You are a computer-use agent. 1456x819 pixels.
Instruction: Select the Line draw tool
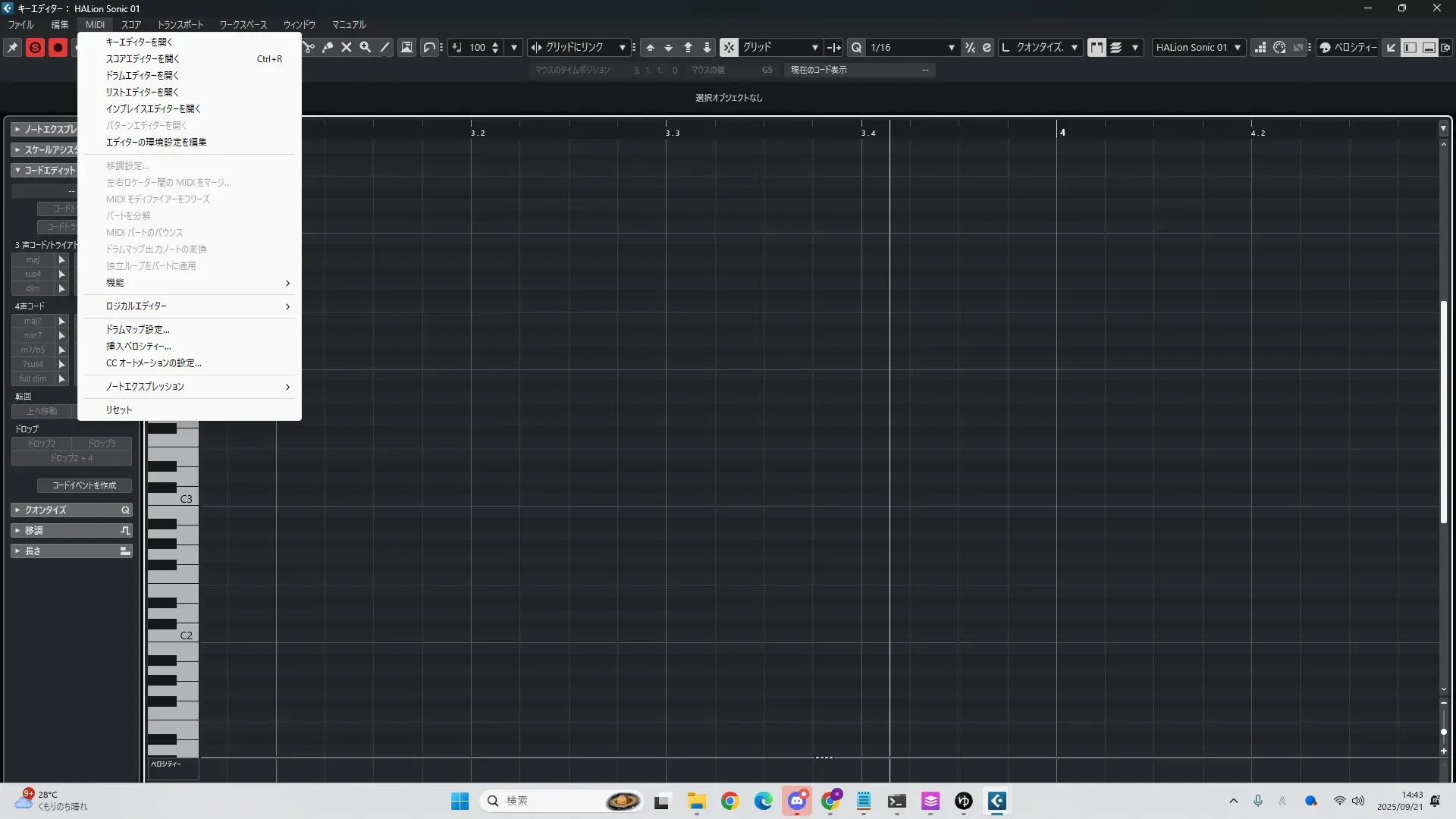tap(385, 47)
